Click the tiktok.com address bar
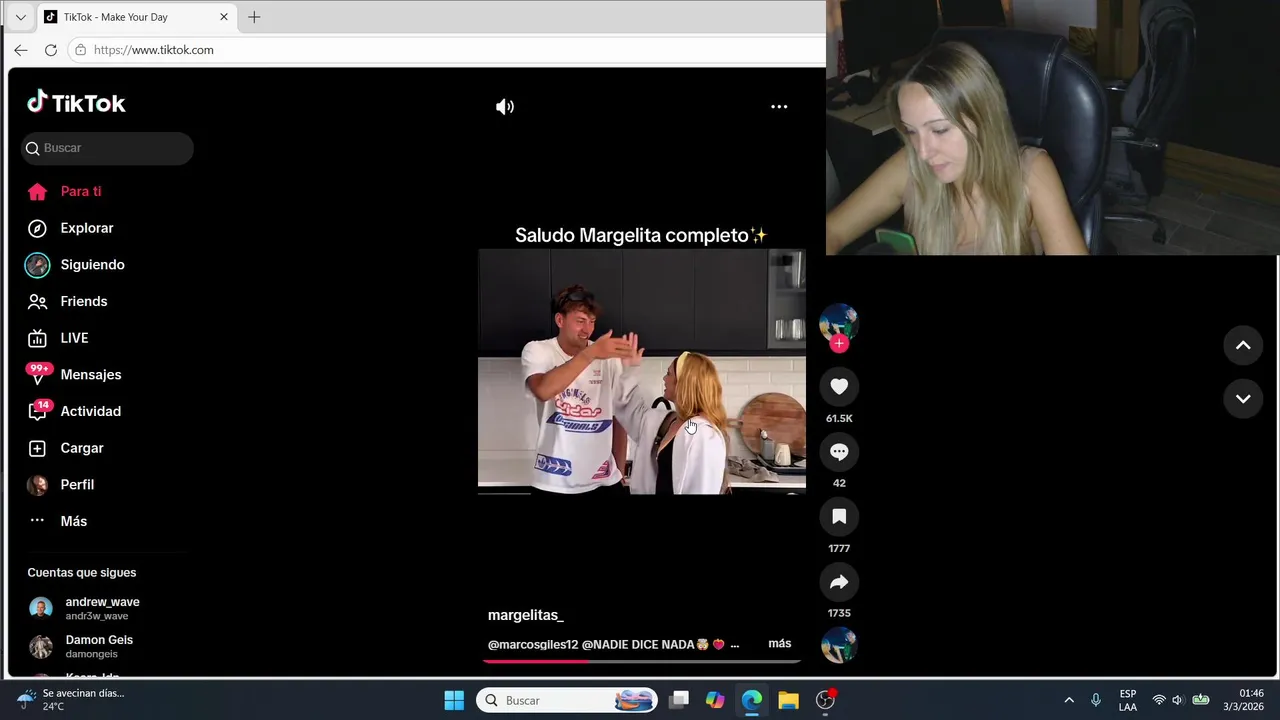 447,50
